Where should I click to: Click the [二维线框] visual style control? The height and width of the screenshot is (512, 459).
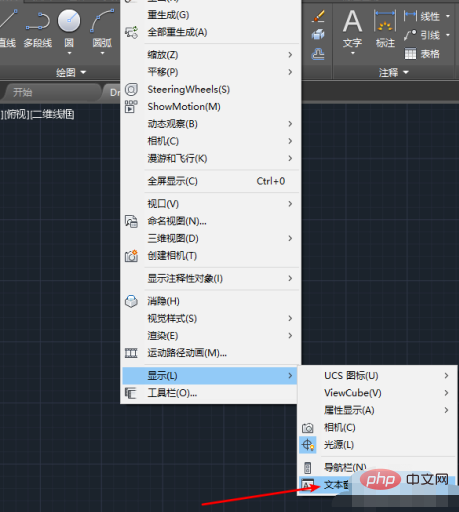coord(52,114)
